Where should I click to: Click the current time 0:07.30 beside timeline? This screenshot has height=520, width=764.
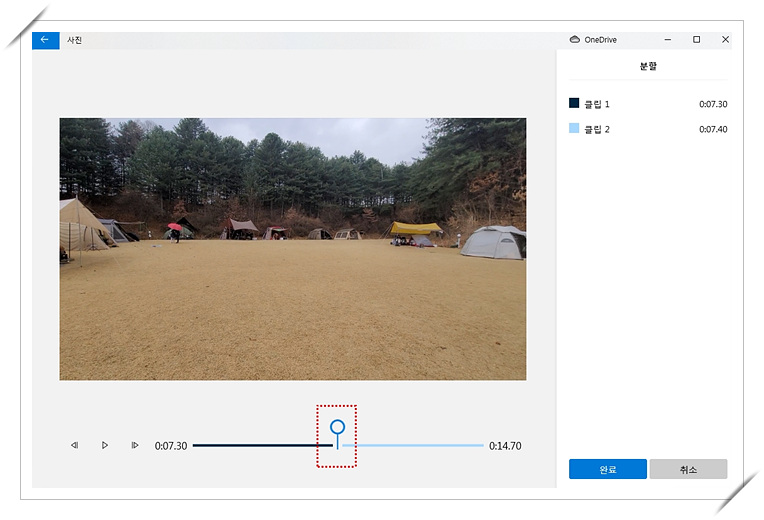point(171,446)
